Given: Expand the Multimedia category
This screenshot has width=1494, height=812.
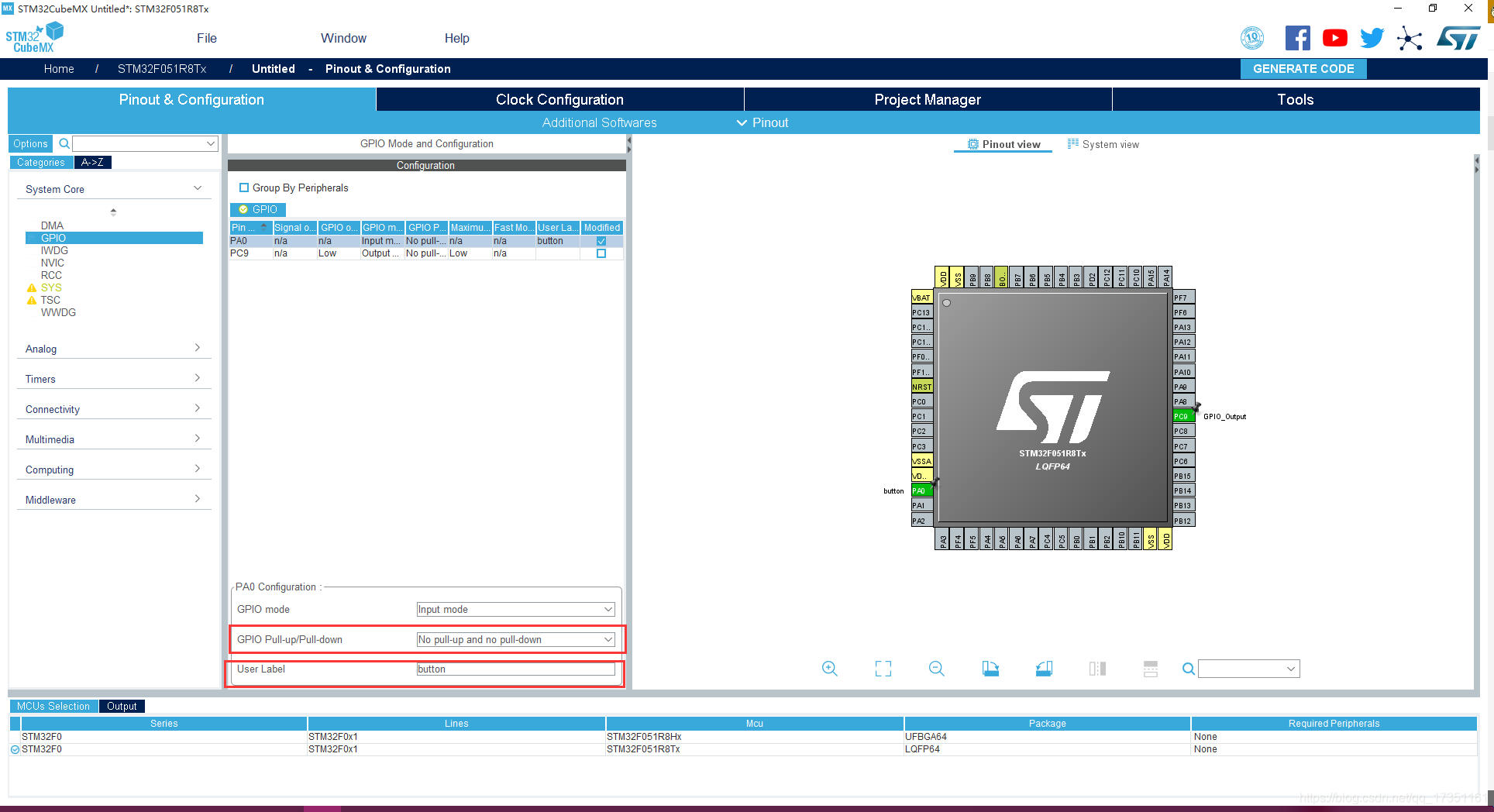Looking at the screenshot, I should click(x=197, y=439).
